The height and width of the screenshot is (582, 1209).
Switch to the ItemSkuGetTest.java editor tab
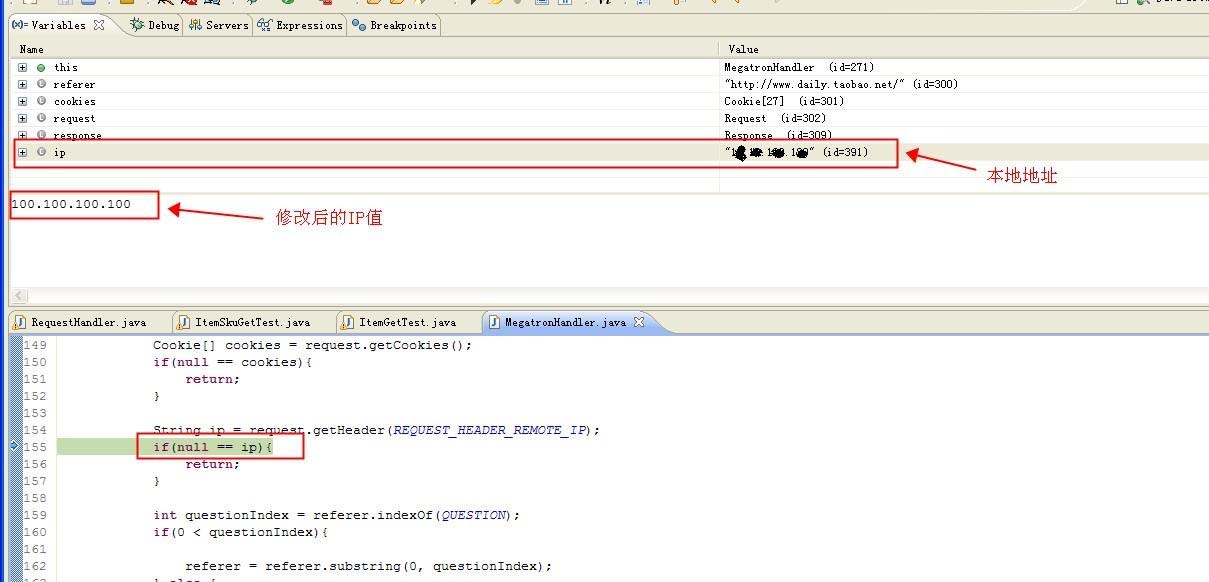[252, 322]
